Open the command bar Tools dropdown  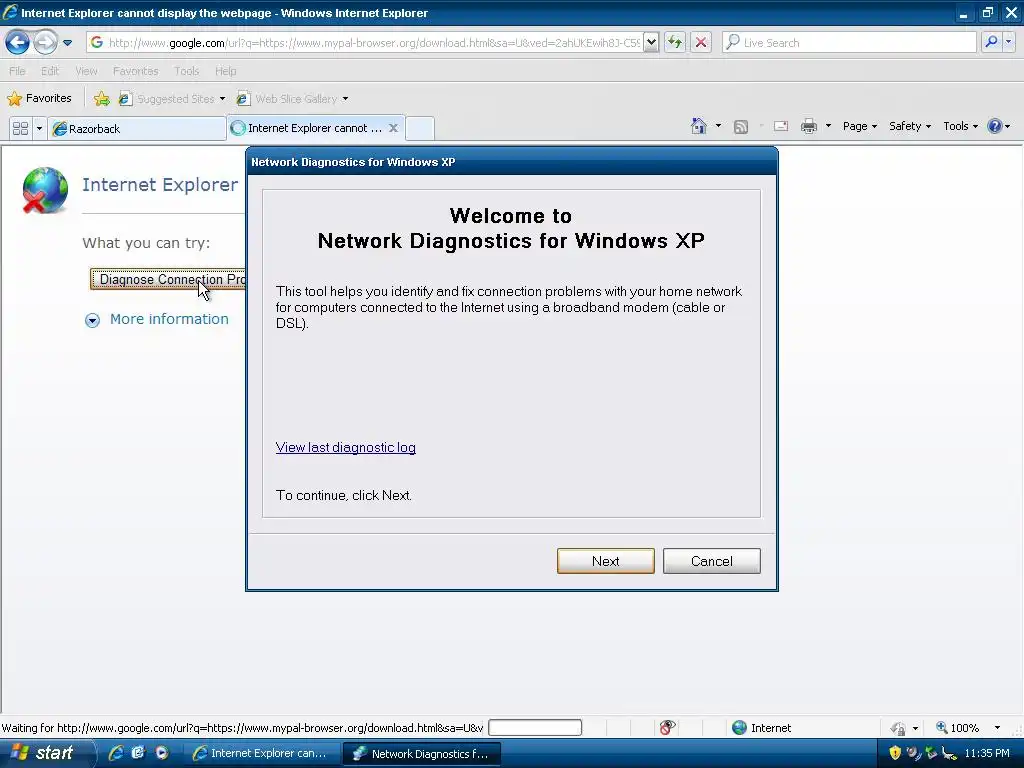coord(960,126)
